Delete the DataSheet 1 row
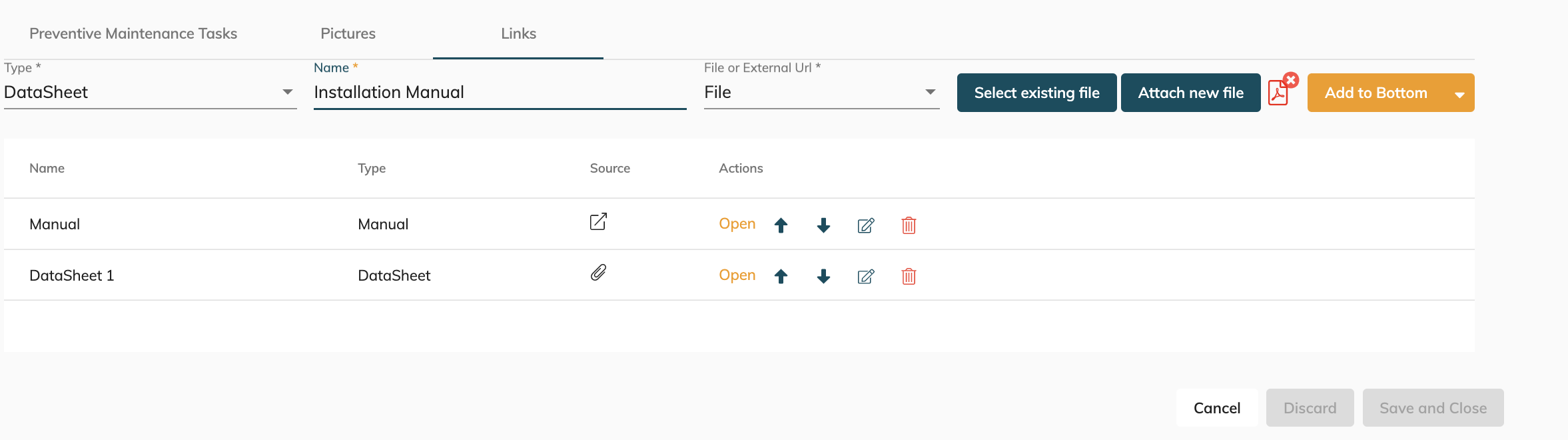This screenshot has height=440, width=1568. click(x=909, y=276)
